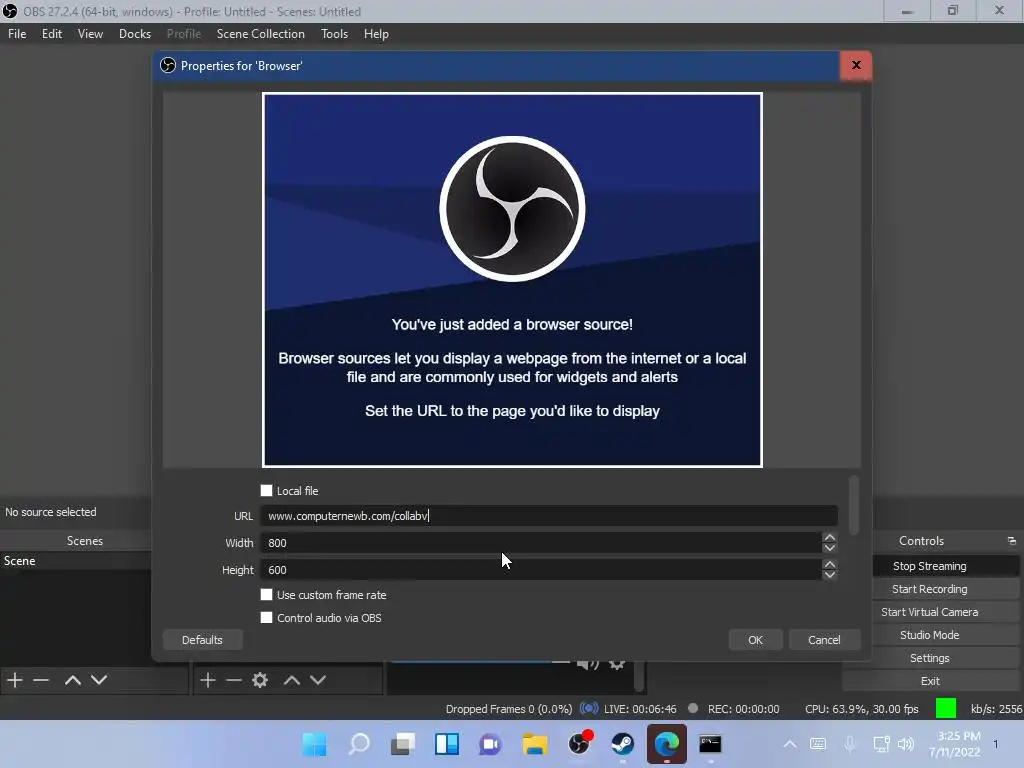
Task: Click the microphone icon in system tray
Action: pyautogui.click(x=850, y=744)
